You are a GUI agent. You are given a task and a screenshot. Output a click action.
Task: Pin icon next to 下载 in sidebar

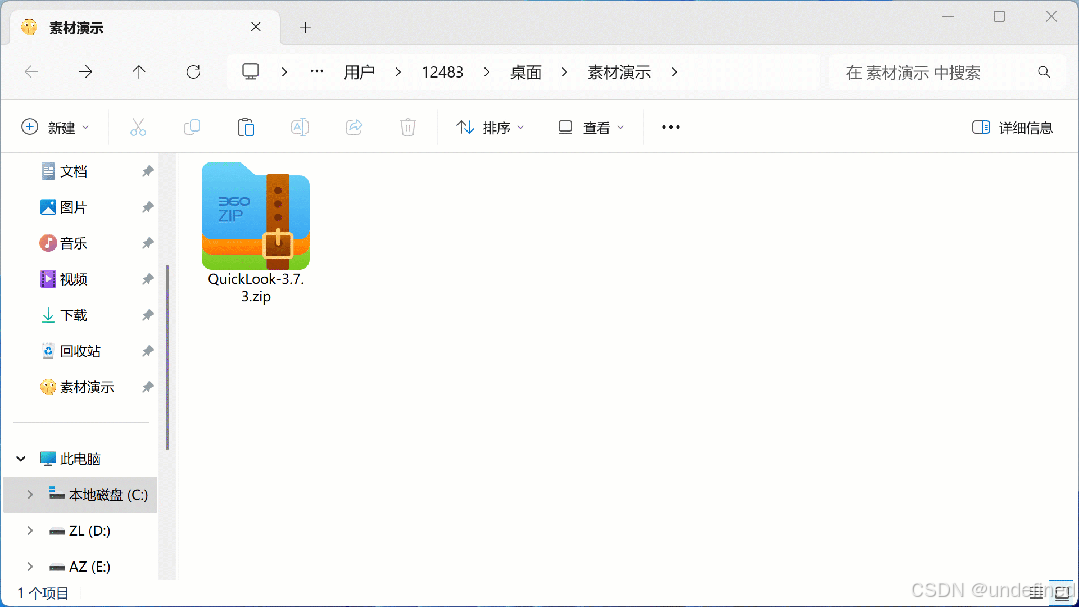147,315
